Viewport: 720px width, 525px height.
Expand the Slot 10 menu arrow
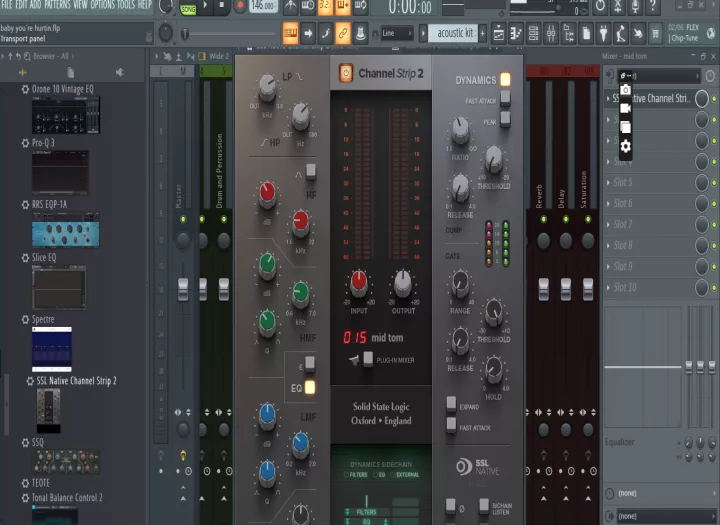(608, 288)
